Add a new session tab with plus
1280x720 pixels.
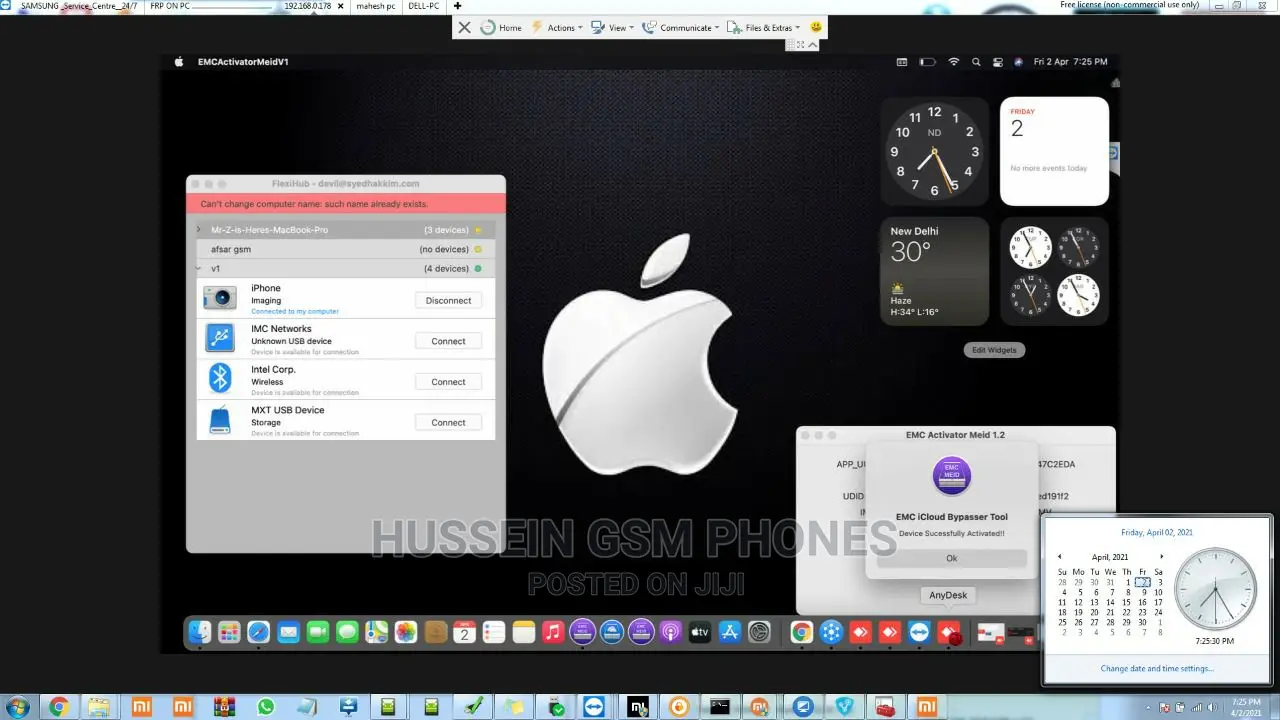[458, 6]
